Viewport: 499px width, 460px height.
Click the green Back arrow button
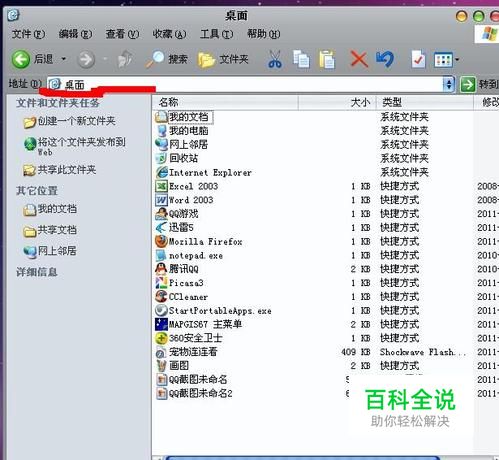pyautogui.click(x=21, y=60)
